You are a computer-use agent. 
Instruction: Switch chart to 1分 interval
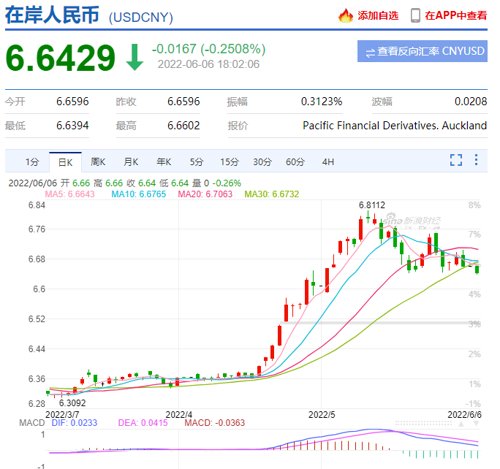[32, 162]
